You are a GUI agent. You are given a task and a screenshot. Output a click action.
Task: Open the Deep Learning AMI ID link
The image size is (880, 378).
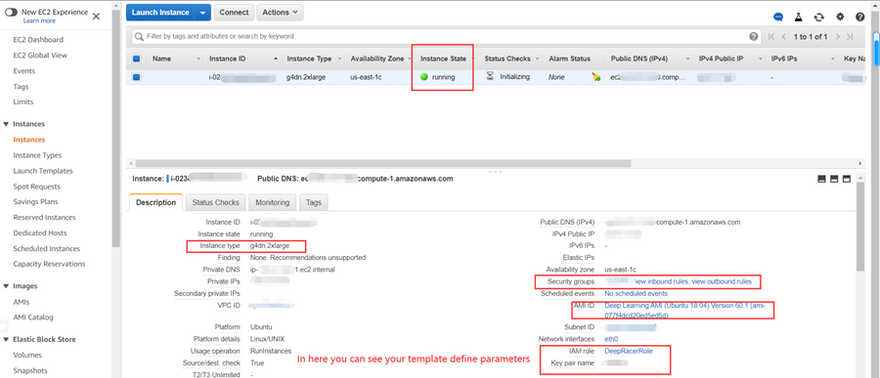pyautogui.click(x=685, y=311)
